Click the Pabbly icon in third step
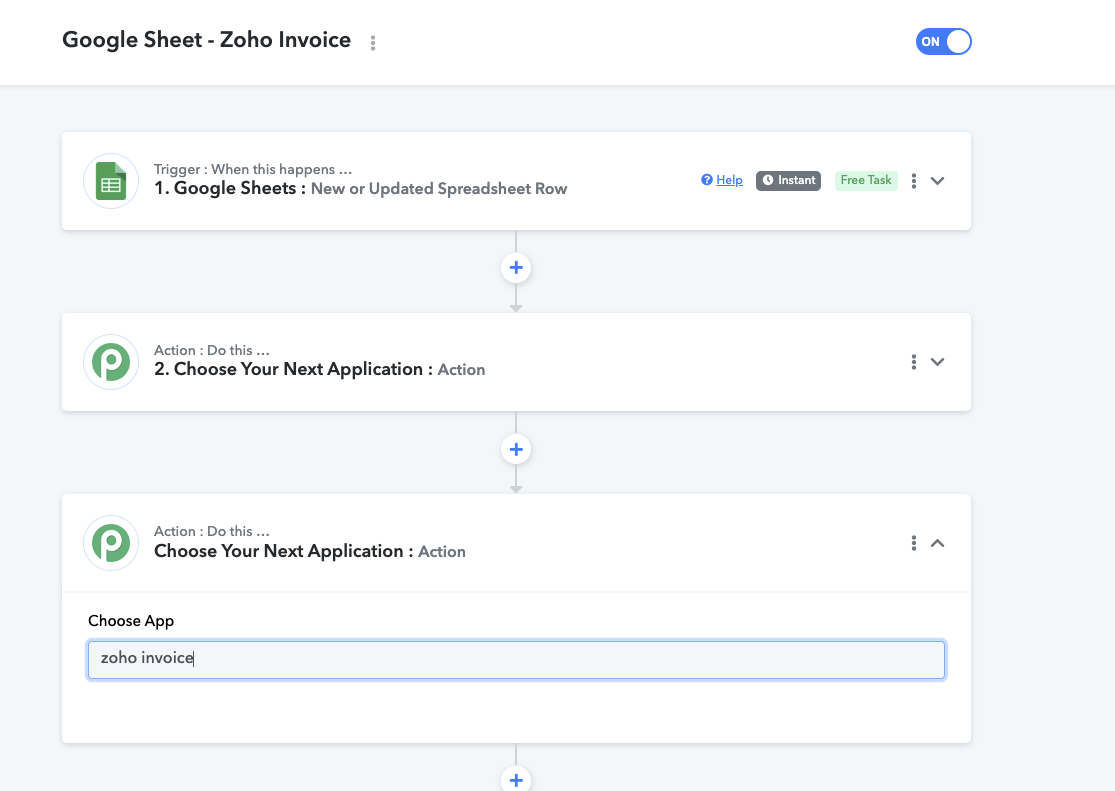Screen dimensions: 1115x791 [111, 543]
